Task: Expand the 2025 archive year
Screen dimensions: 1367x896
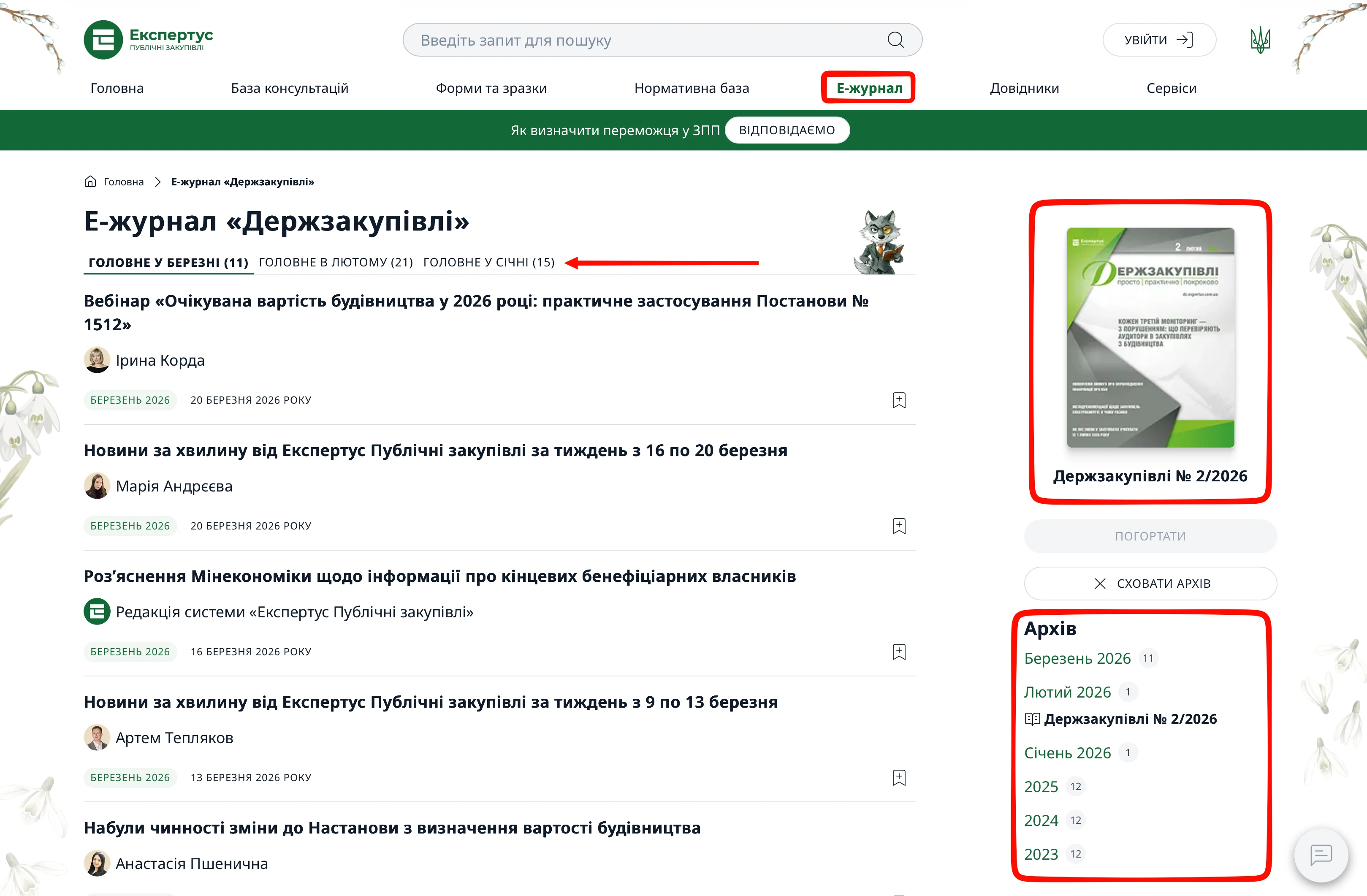Action: [x=1041, y=786]
